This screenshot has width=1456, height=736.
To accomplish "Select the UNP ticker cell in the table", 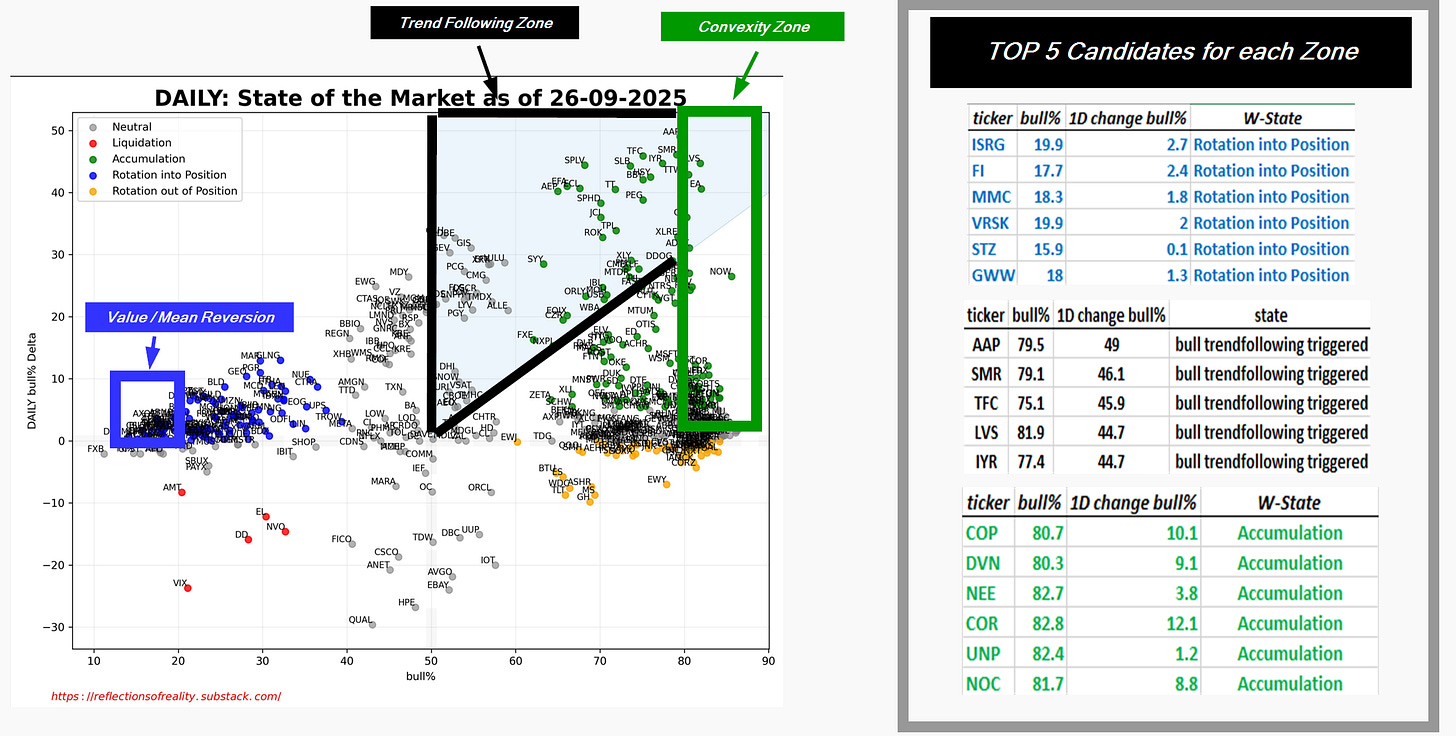I will click(x=982, y=653).
